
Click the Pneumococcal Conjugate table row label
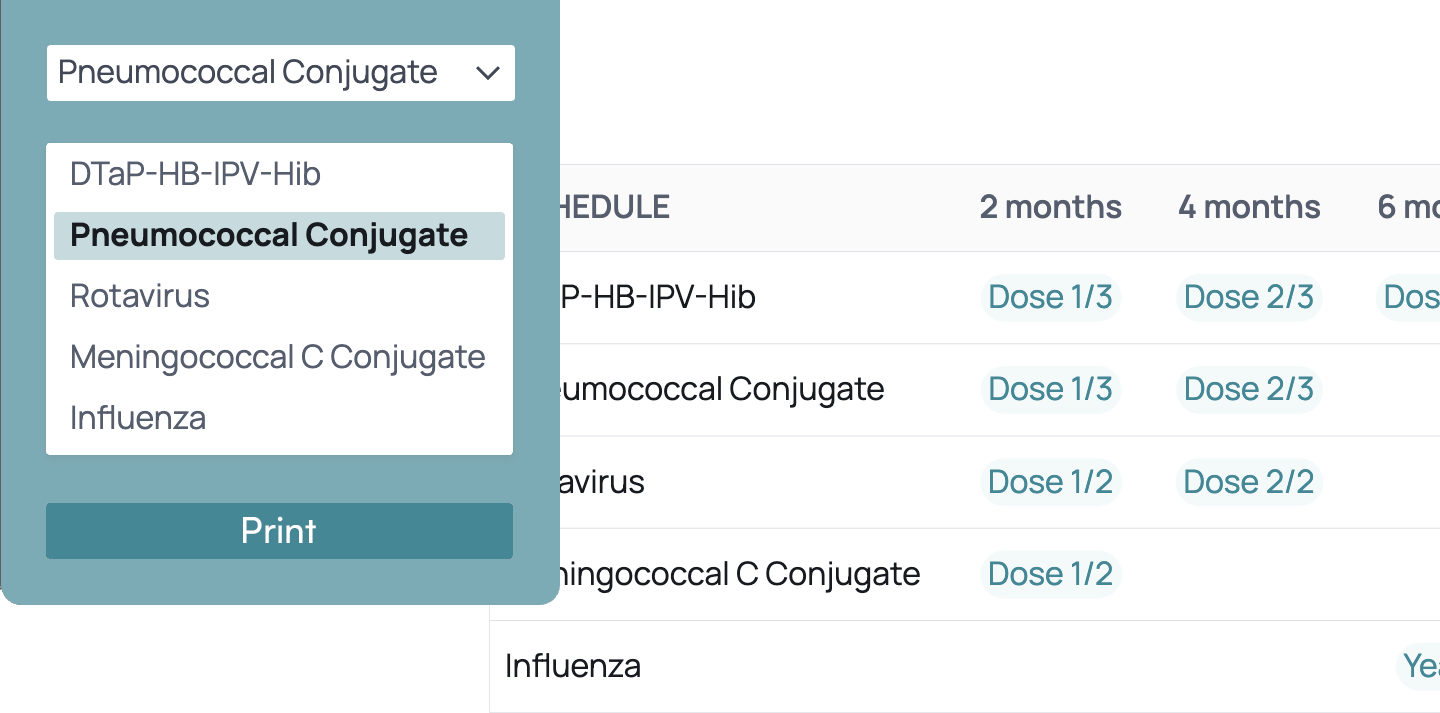[x=722, y=389]
